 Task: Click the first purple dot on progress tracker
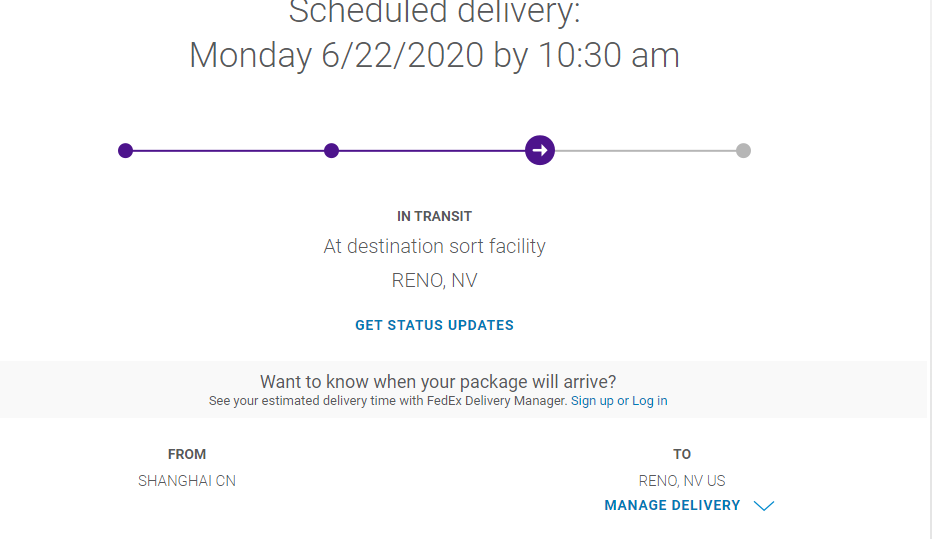125,151
